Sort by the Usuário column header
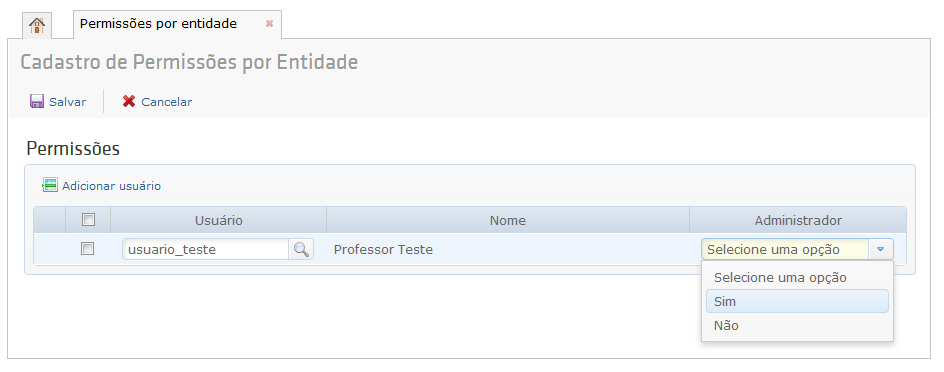 click(219, 220)
